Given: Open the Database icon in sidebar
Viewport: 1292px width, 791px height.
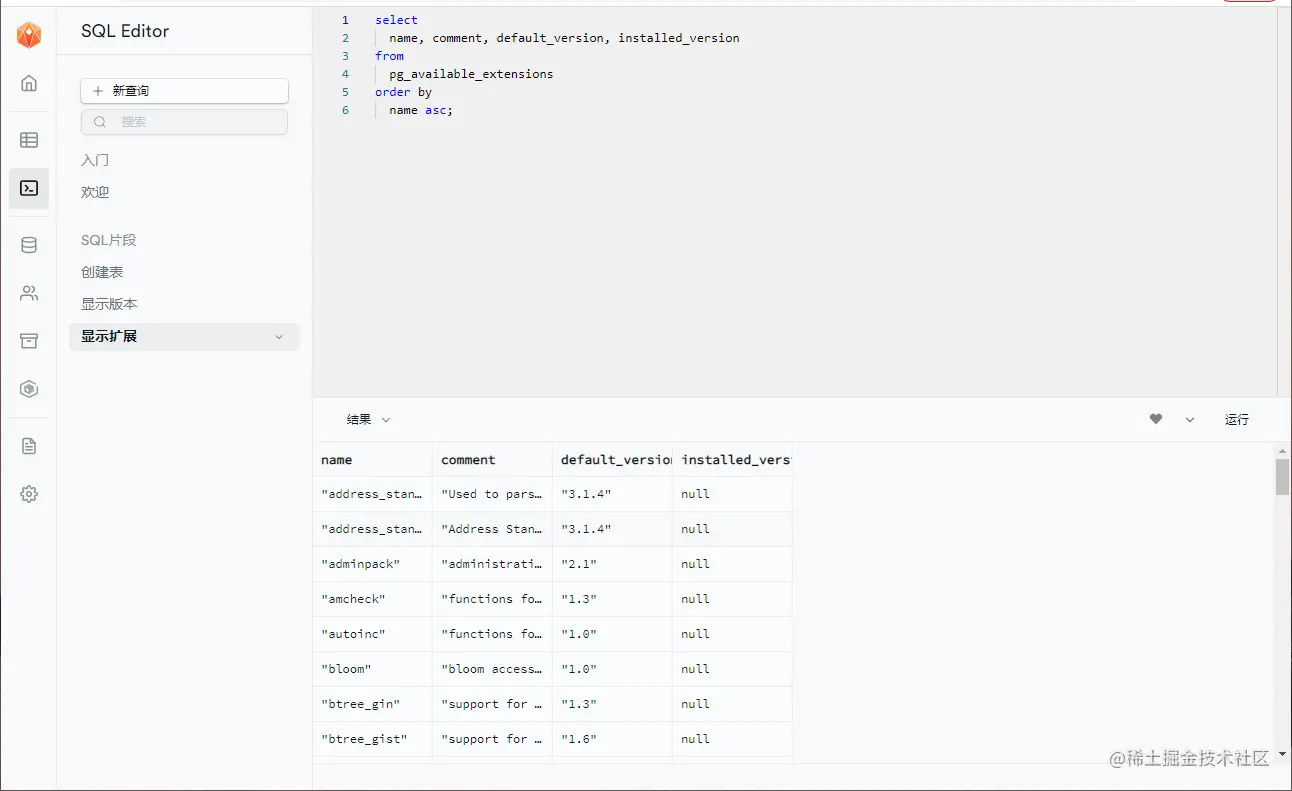Looking at the screenshot, I should [29, 245].
